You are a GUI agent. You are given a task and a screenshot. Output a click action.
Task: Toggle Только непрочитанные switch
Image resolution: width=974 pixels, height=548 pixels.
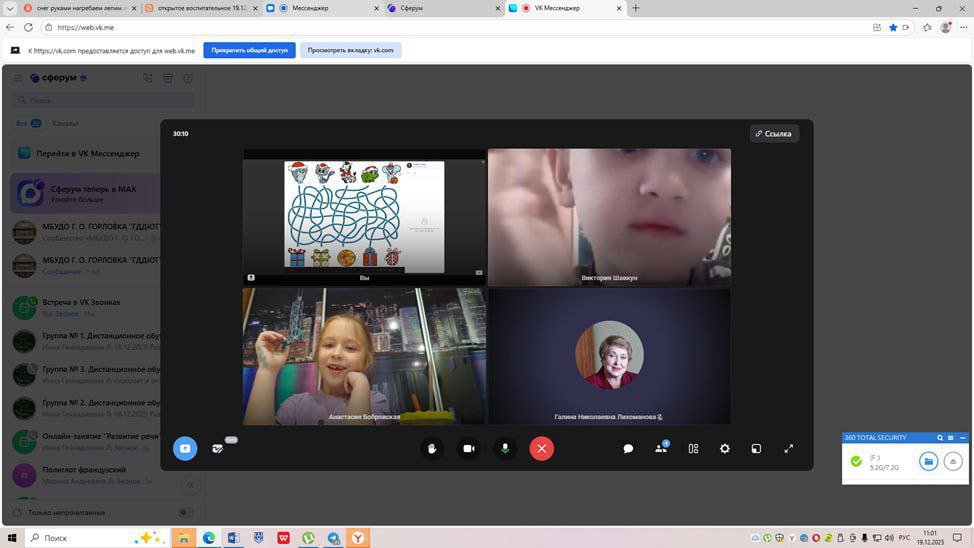click(185, 513)
